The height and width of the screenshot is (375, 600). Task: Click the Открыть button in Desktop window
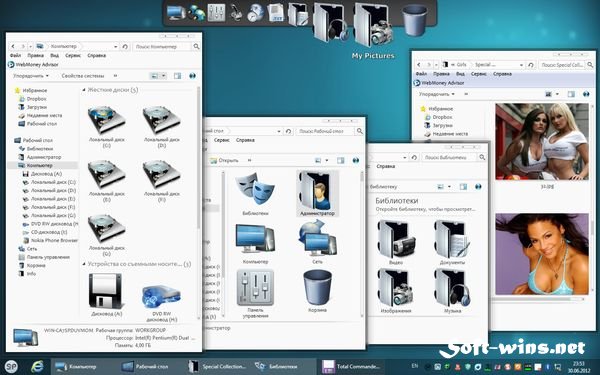225,160
